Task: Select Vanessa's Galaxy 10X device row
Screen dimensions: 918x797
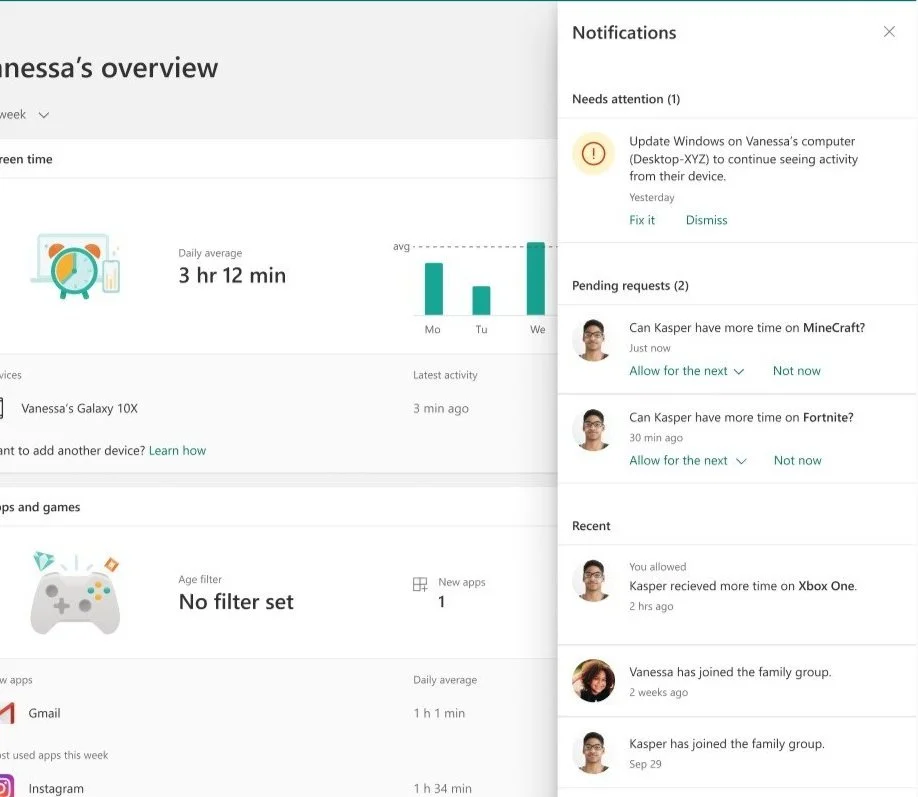Action: pyautogui.click(x=279, y=408)
